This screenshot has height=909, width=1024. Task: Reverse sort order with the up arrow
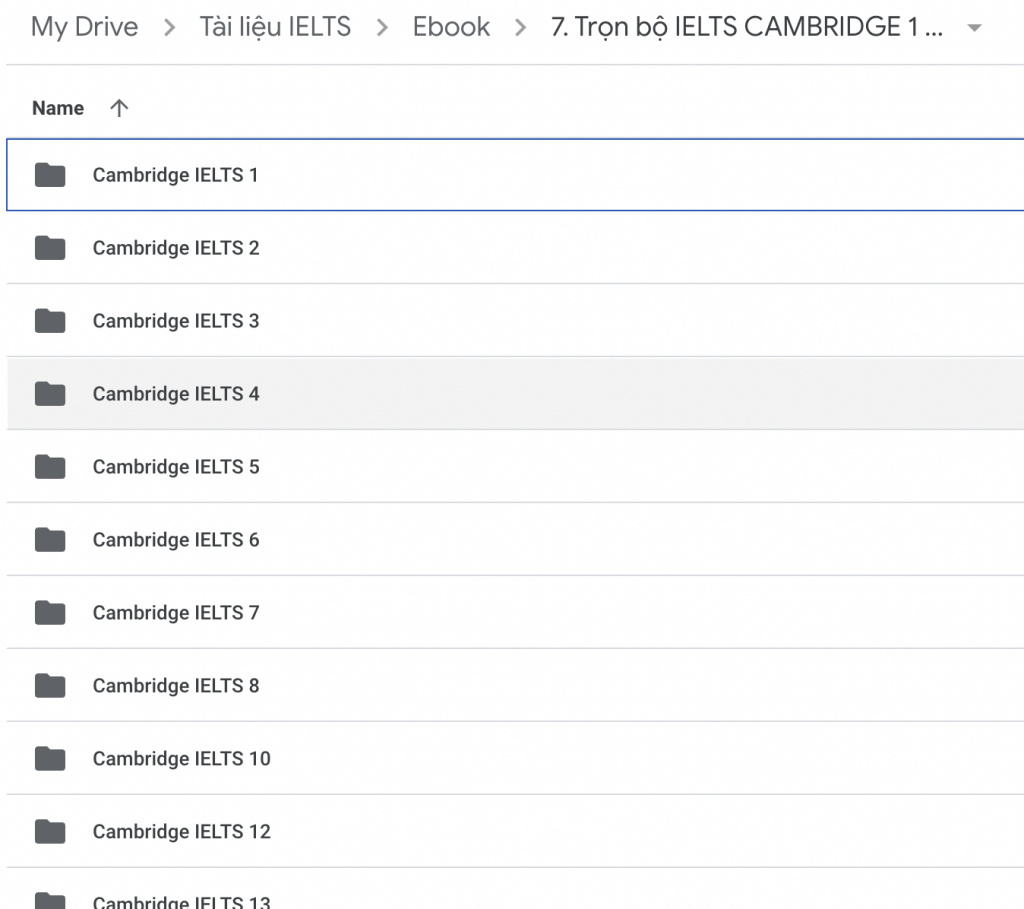(x=119, y=108)
